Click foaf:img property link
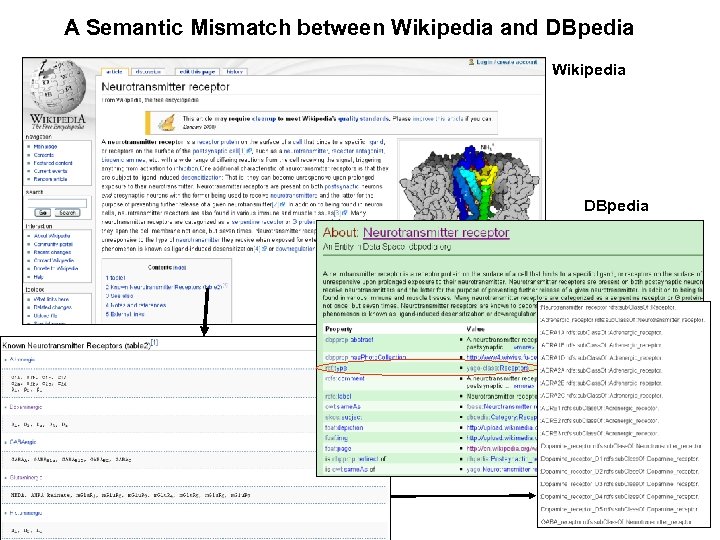The width and height of the screenshot is (720, 540). (336, 438)
